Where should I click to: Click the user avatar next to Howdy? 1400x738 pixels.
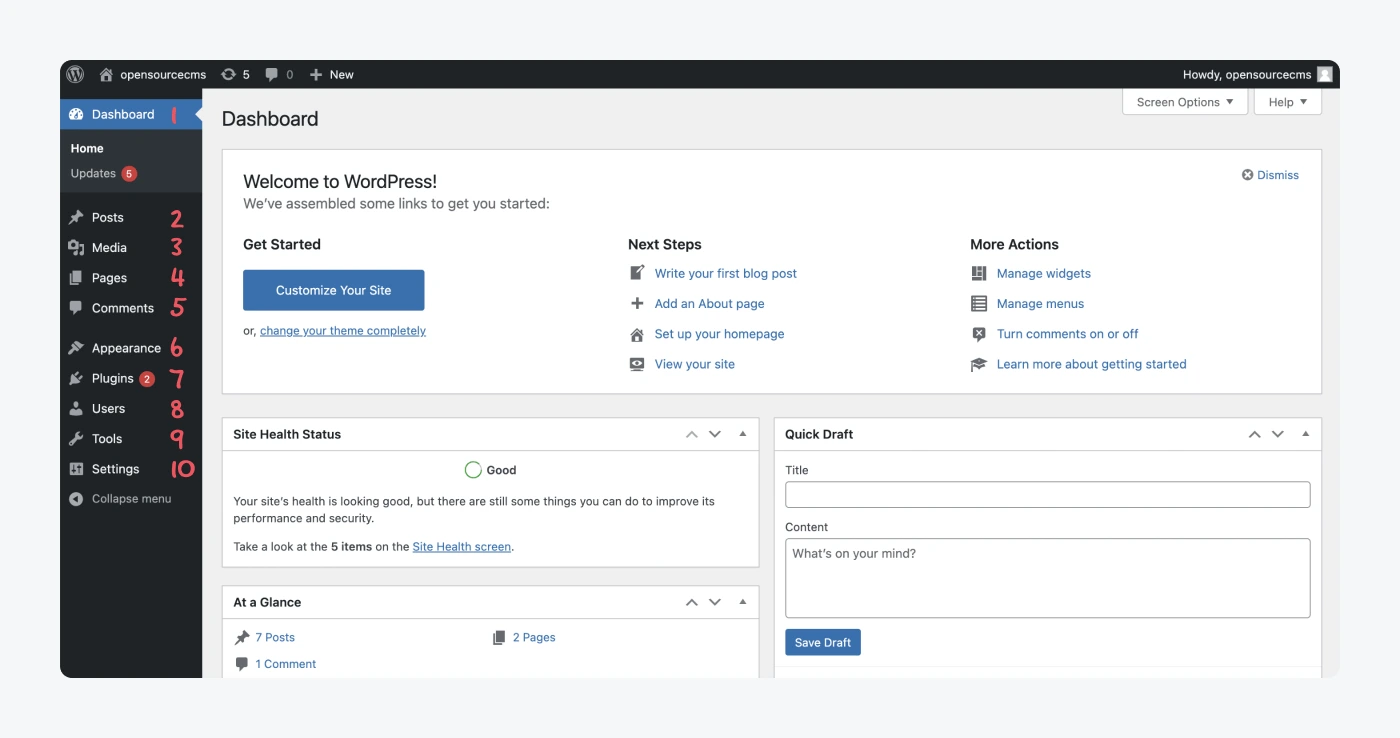(x=1324, y=75)
